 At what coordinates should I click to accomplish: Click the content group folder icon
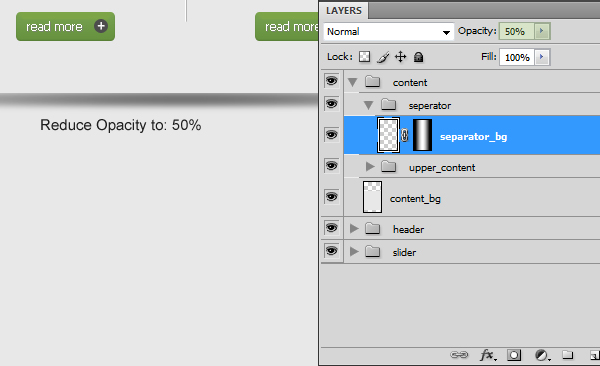[372, 82]
